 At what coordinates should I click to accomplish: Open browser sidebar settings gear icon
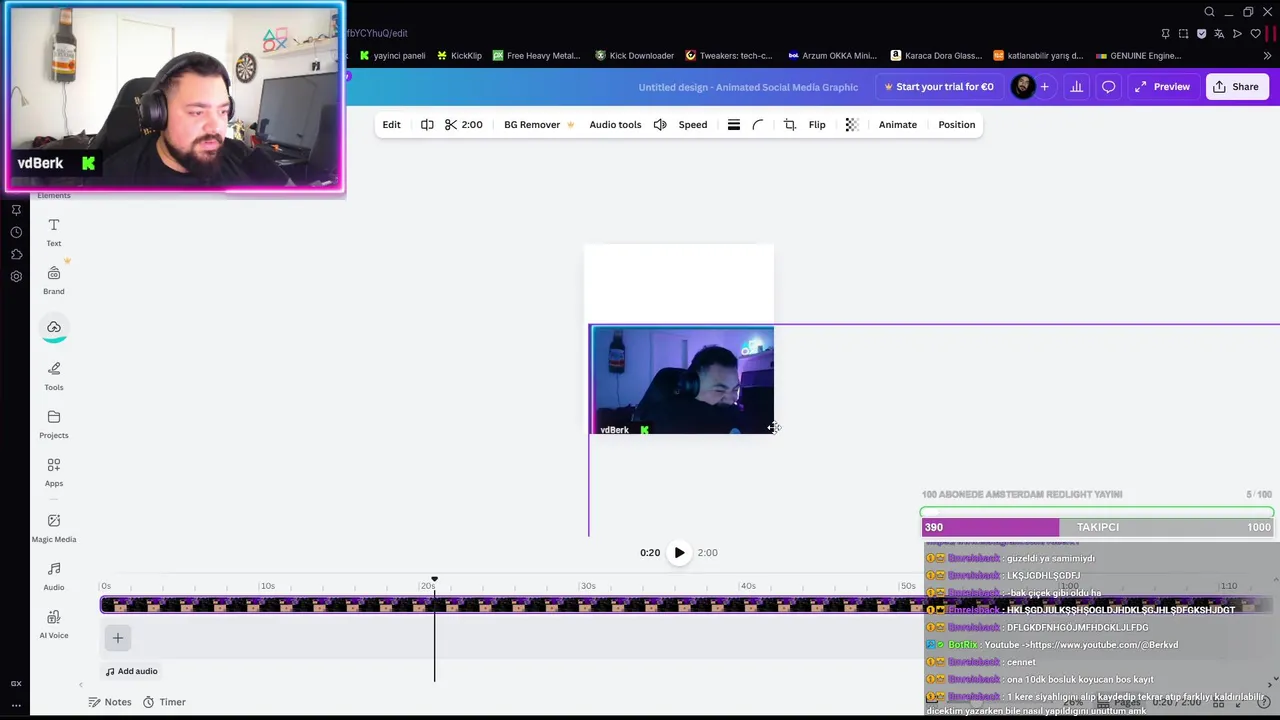tap(16, 276)
